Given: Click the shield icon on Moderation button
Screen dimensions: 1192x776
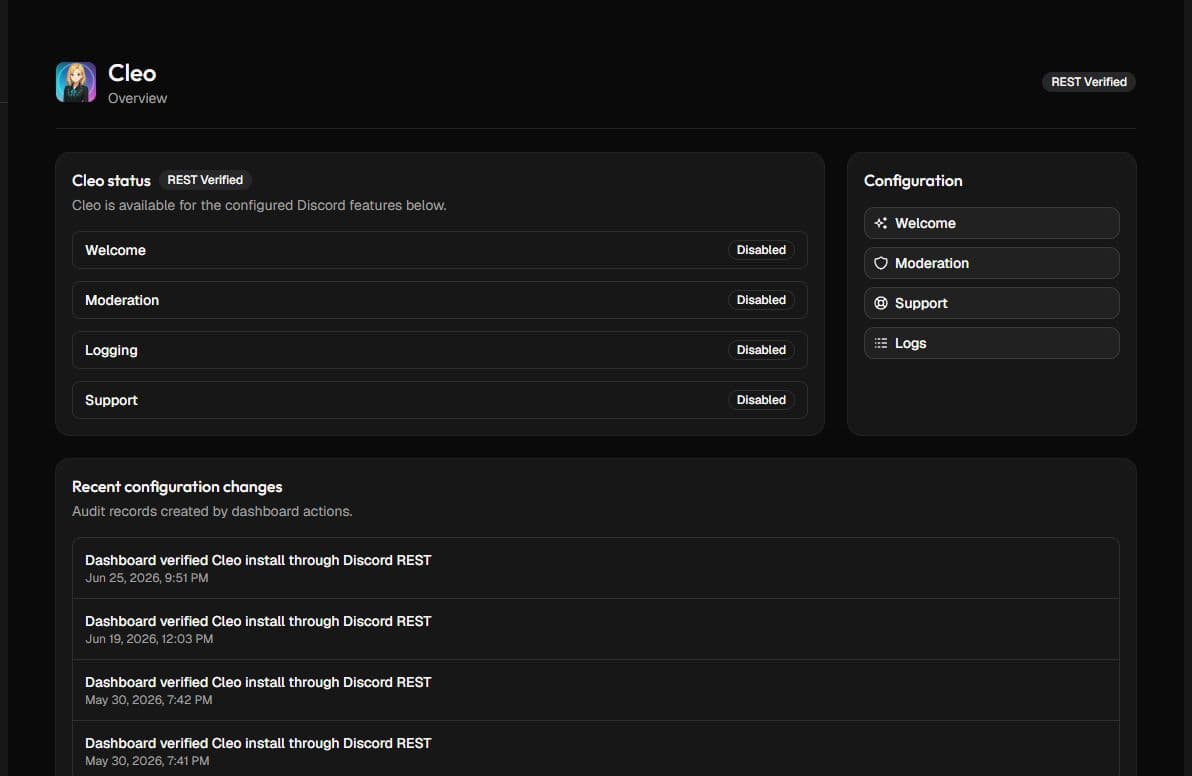Looking at the screenshot, I should 880,263.
